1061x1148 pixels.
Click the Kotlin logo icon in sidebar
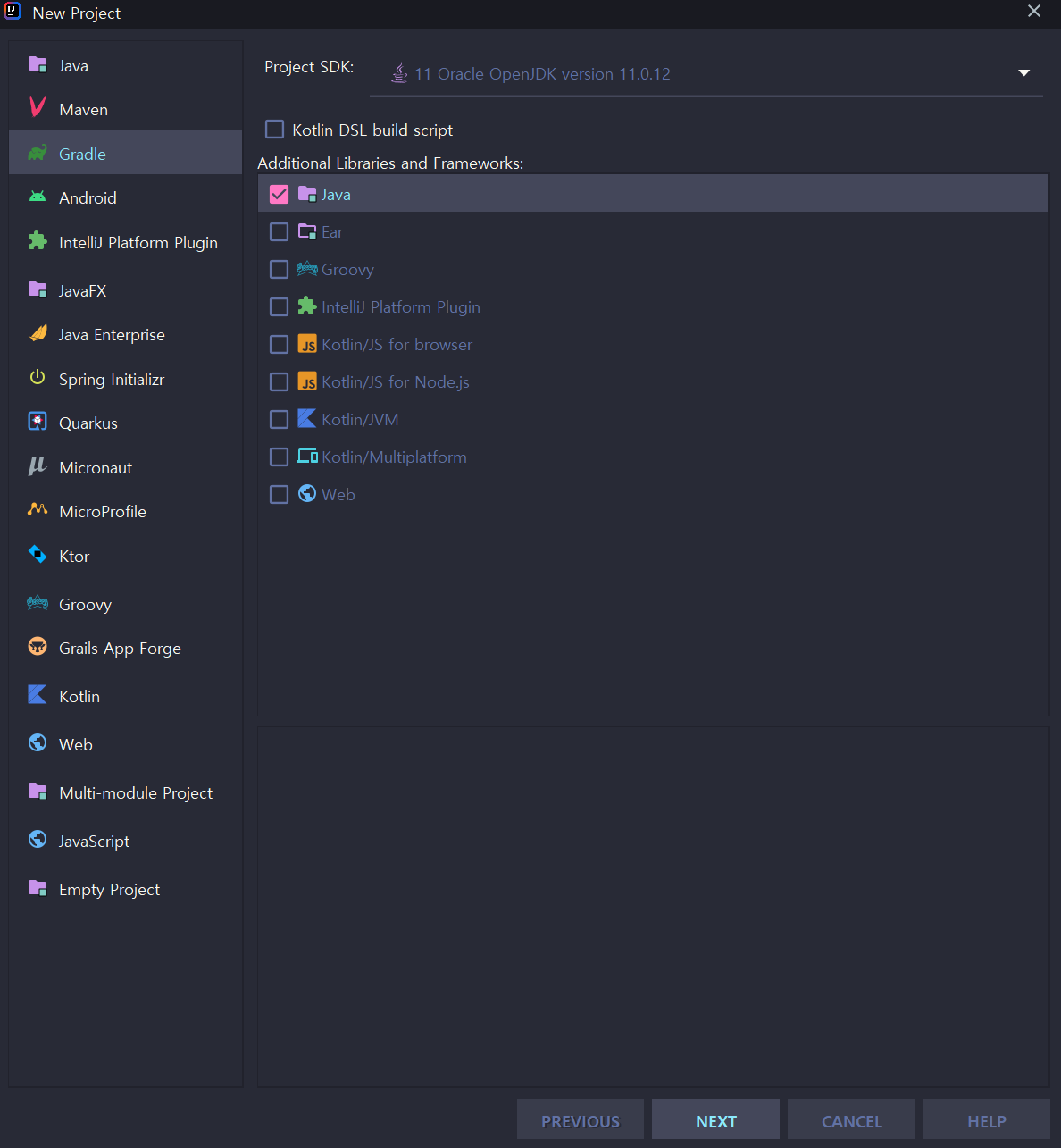pos(38,695)
